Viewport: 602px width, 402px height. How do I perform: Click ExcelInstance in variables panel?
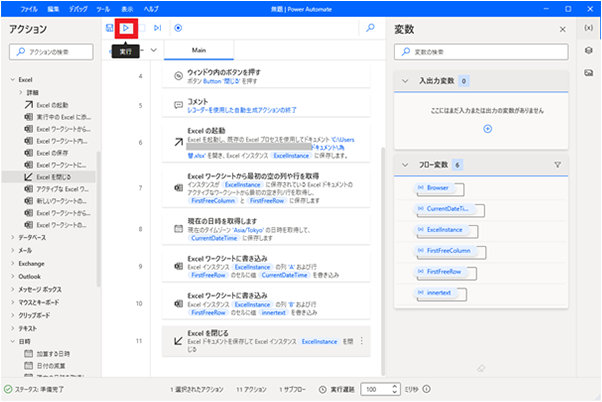pos(444,230)
